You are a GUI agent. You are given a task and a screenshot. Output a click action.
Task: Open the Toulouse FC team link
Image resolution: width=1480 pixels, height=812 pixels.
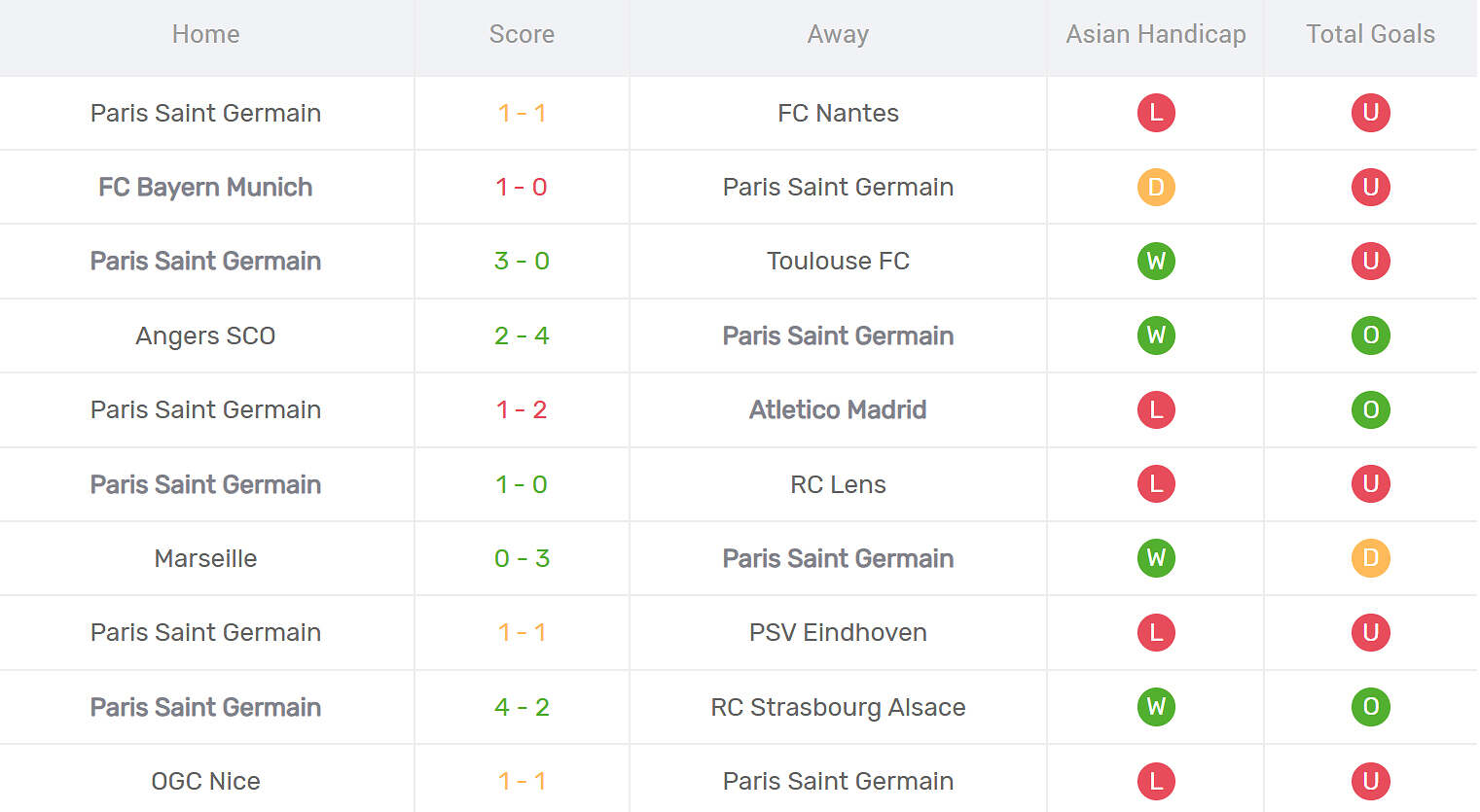pyautogui.click(x=838, y=261)
